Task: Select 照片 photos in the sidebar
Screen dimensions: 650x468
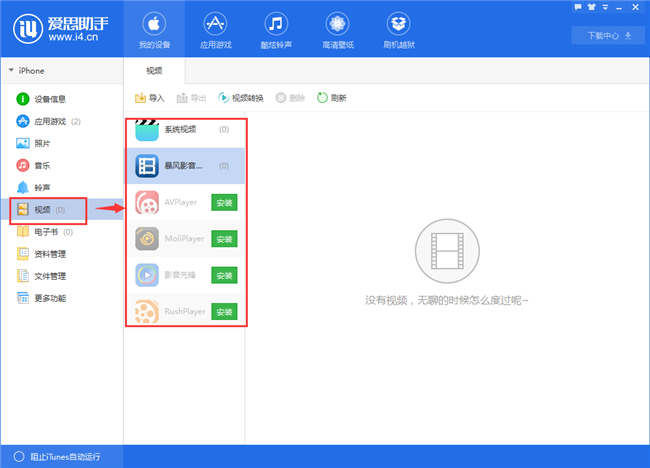Action: pos(62,143)
